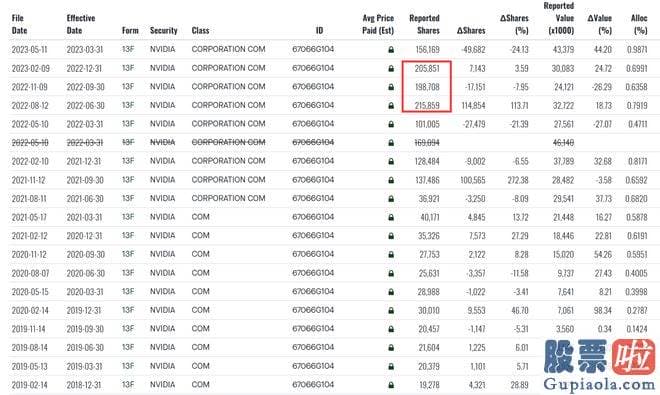Click the reported shares value 205,851
The width and height of the screenshot is (660, 395).
coord(427,68)
